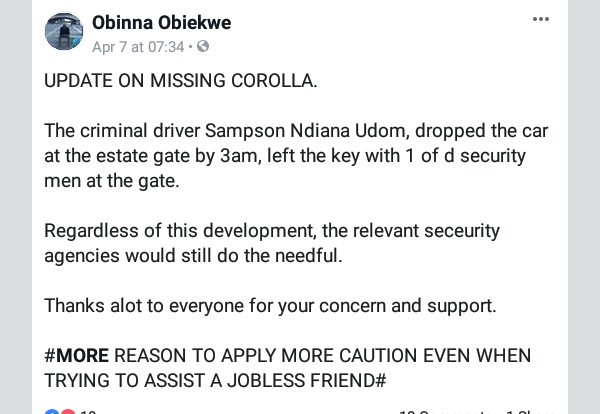Open the post options three-dot menu
This screenshot has width=600, height=414.
(x=541, y=20)
